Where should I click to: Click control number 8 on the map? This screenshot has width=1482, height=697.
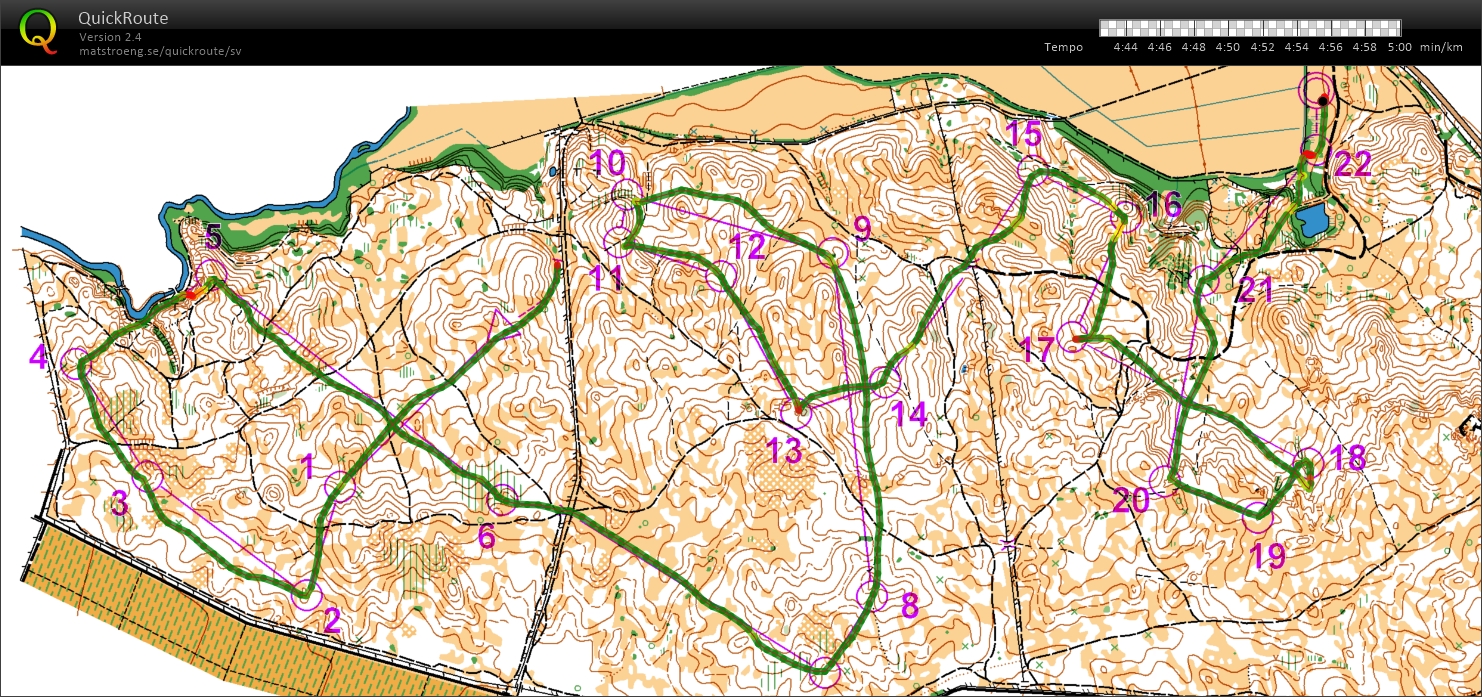tap(909, 606)
